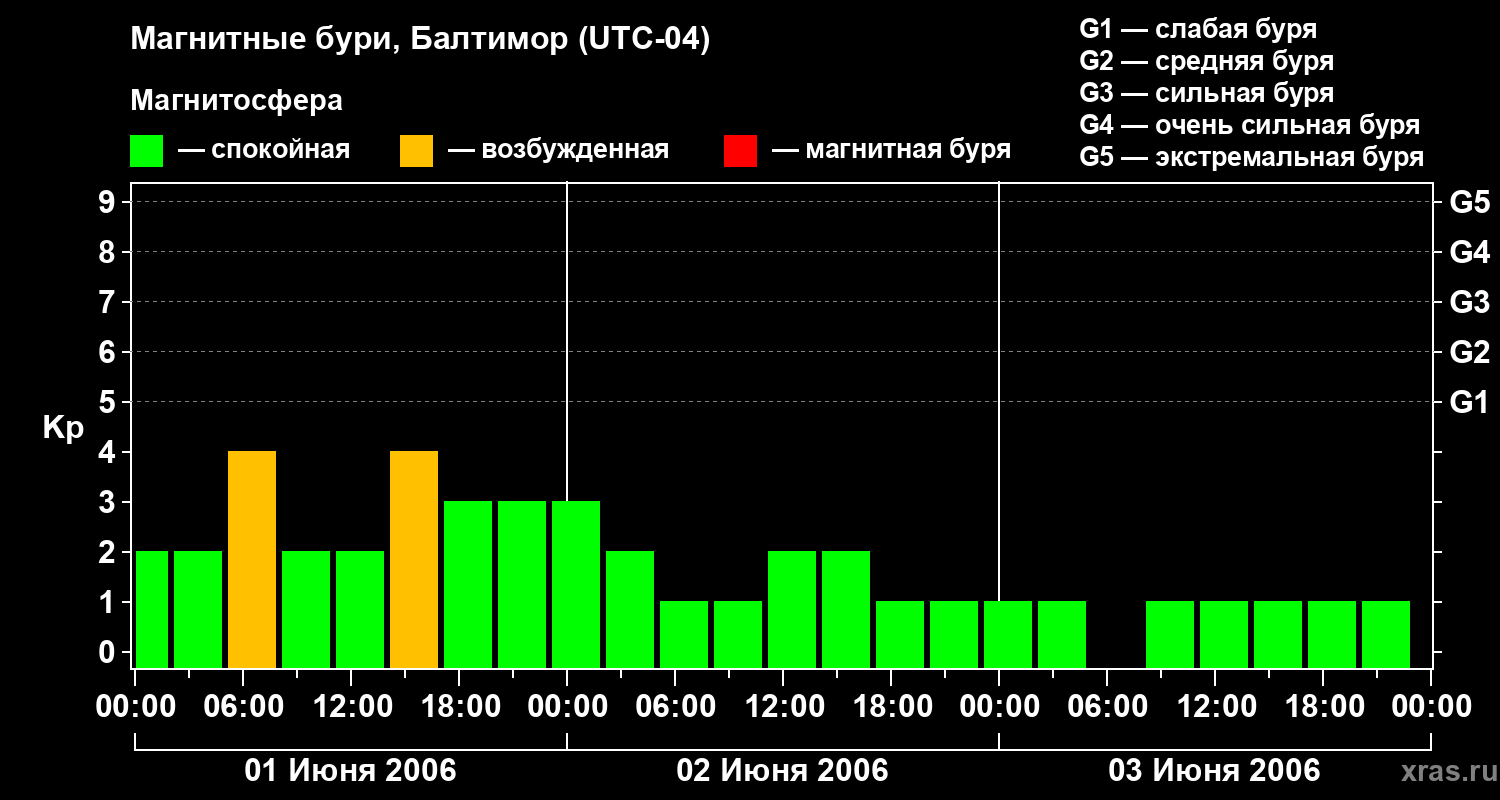1500x800 pixels.
Task: Click the final 00:00 label ending 03 Июня
Action: click(1431, 707)
